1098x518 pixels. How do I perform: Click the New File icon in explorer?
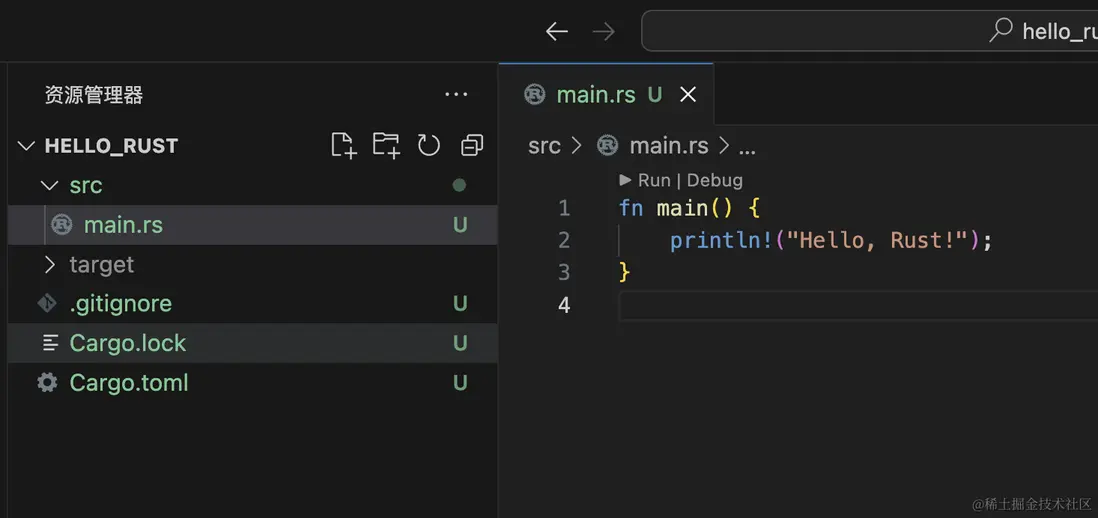343,146
